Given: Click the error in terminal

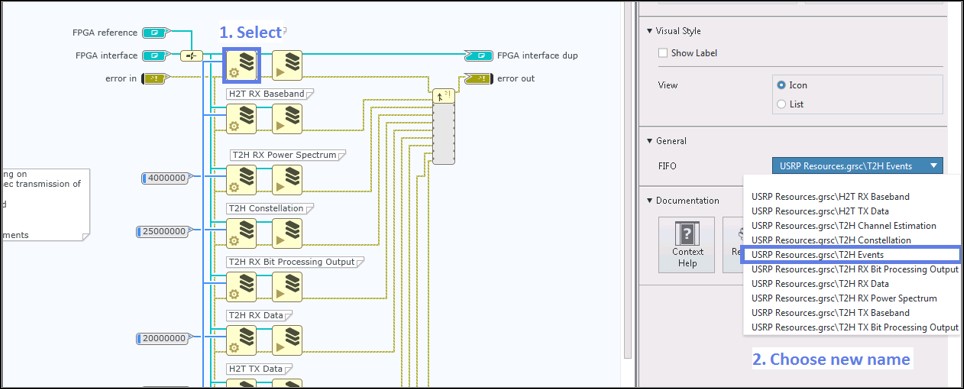Looking at the screenshot, I should tap(154, 79).
